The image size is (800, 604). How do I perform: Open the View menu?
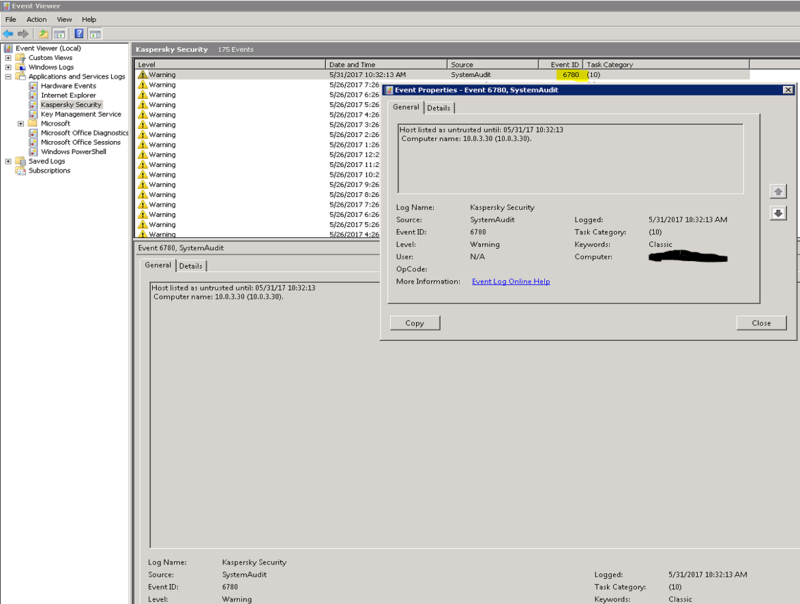click(64, 17)
